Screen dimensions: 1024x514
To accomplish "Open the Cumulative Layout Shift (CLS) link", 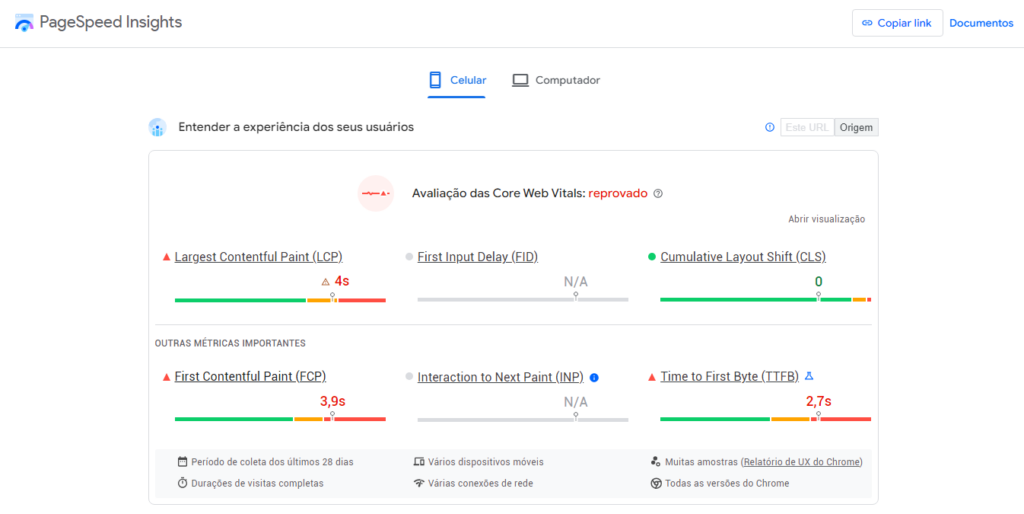I will click(x=743, y=257).
